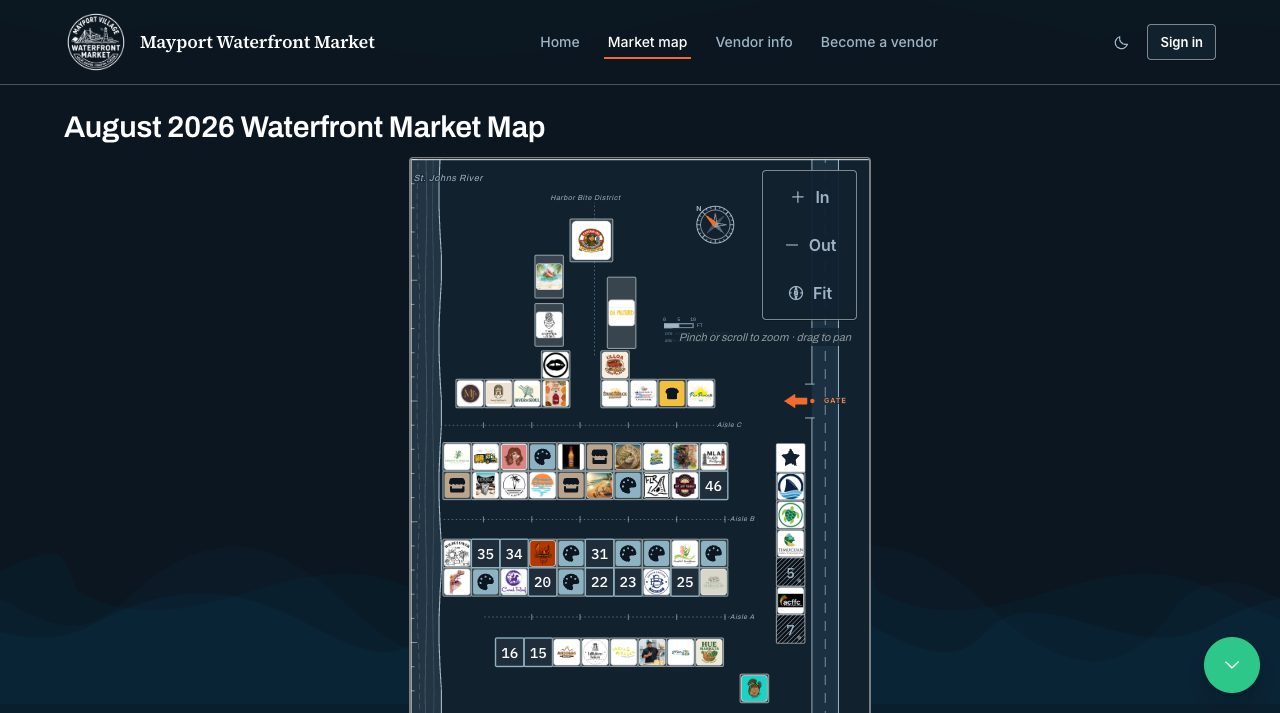Viewport: 1280px width, 713px height.
Task: Click hatched booth 7 by the road
Action: 790,630
